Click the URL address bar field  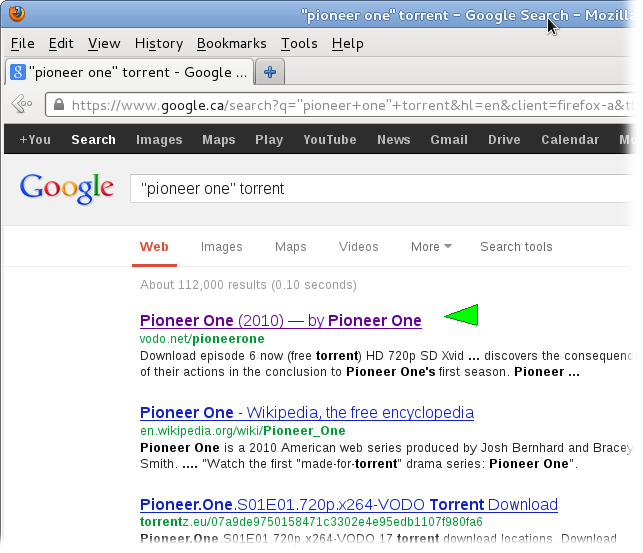pyautogui.click(x=342, y=105)
